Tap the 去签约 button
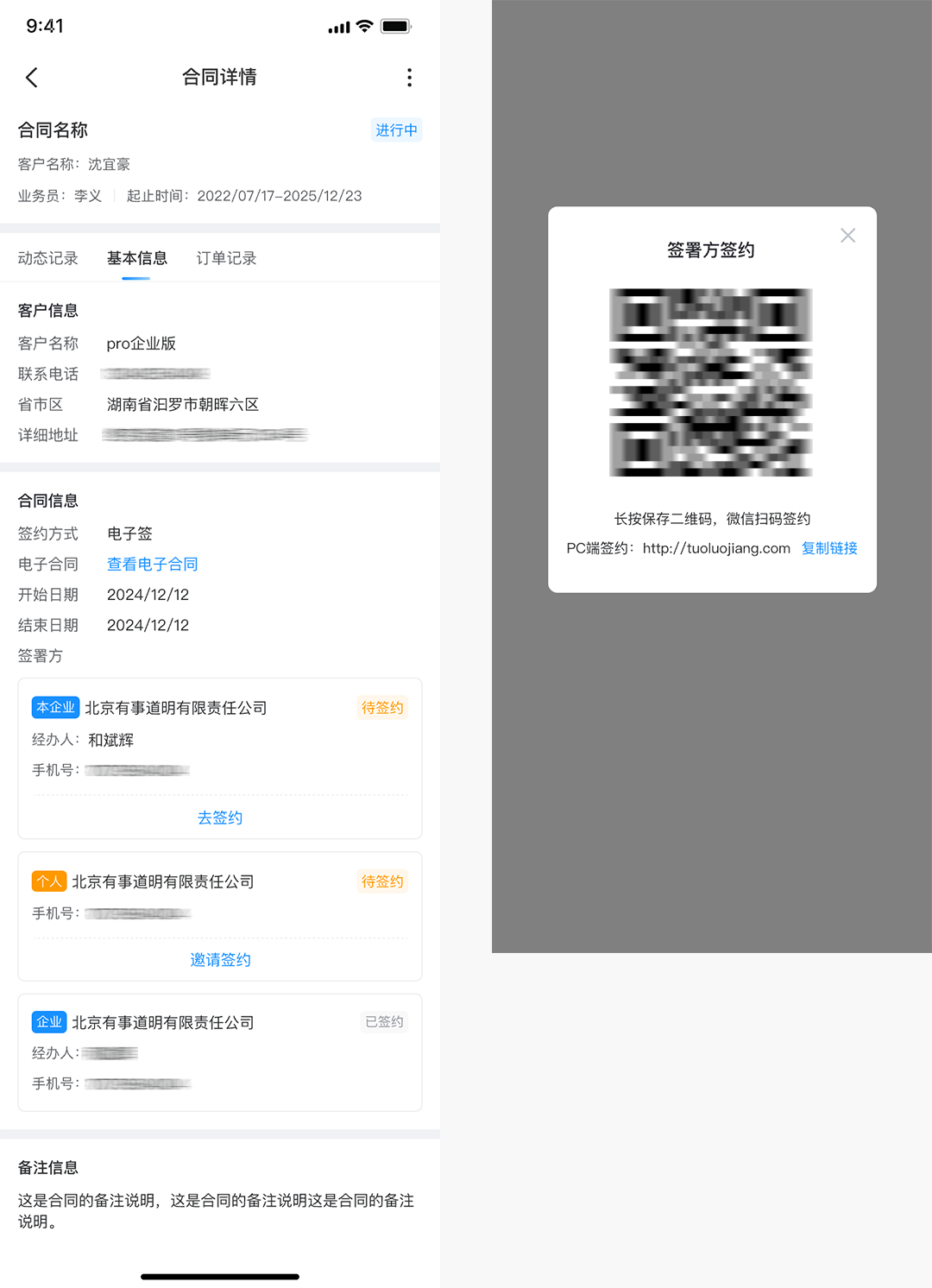 point(220,818)
